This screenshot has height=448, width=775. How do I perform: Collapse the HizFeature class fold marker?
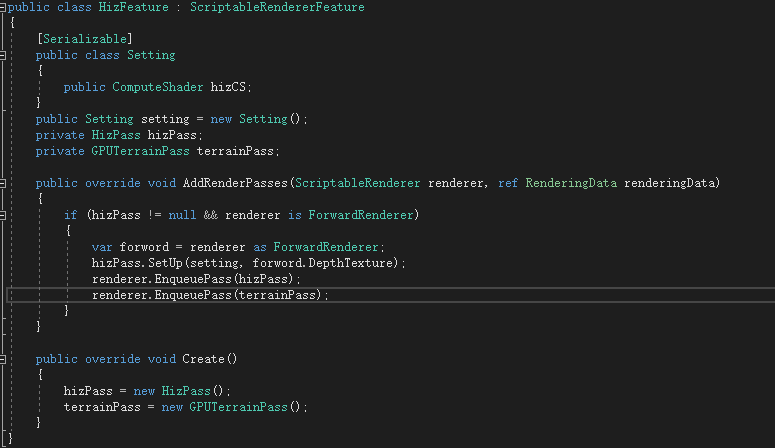tap(2, 7)
